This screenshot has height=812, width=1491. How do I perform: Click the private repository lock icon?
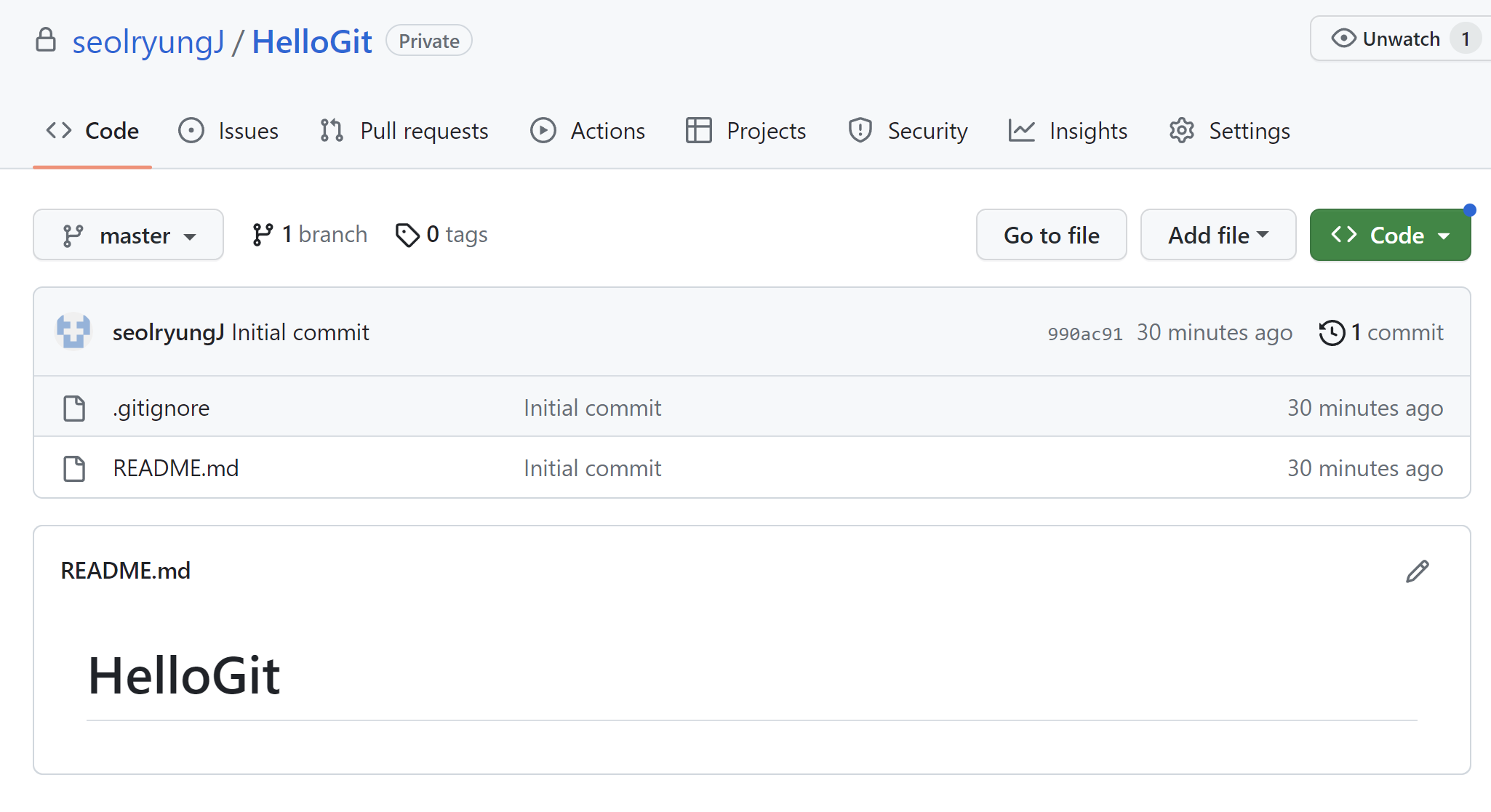tap(46, 40)
